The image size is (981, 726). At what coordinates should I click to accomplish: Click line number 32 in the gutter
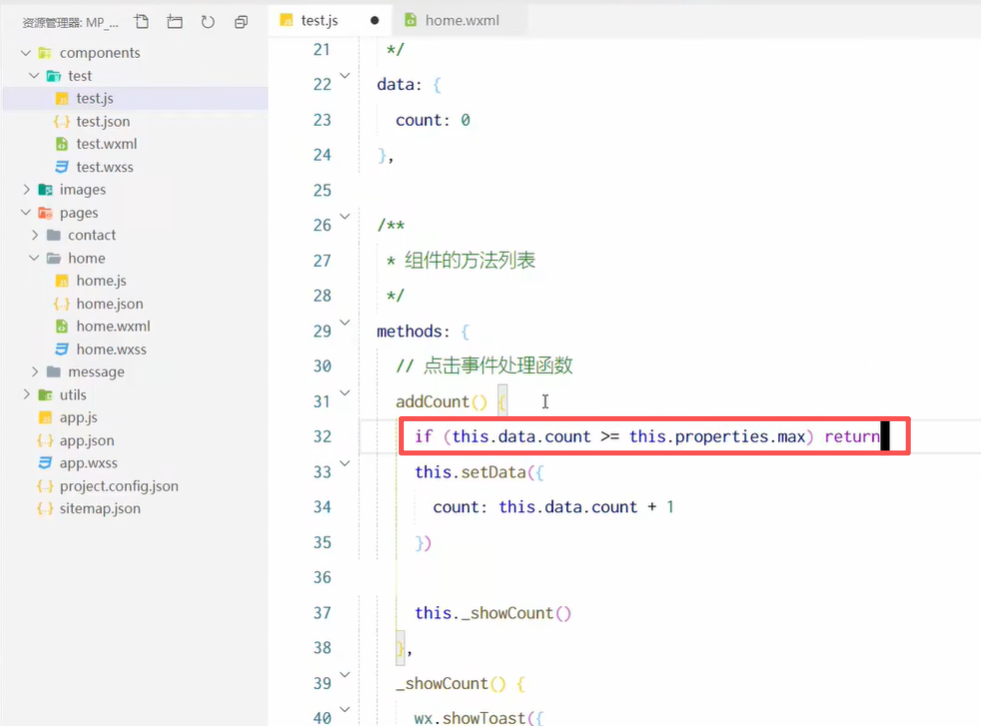[x=322, y=436]
